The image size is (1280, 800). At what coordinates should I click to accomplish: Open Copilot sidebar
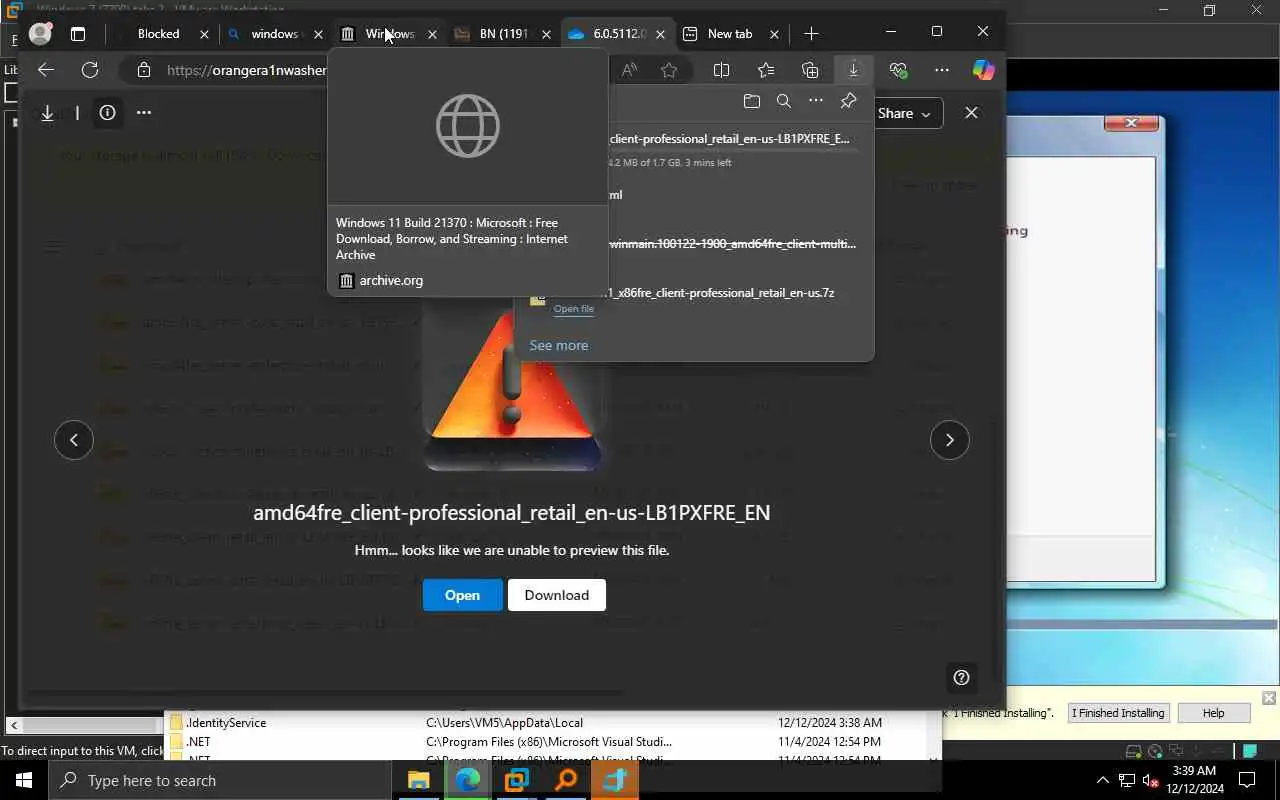[x=984, y=70]
